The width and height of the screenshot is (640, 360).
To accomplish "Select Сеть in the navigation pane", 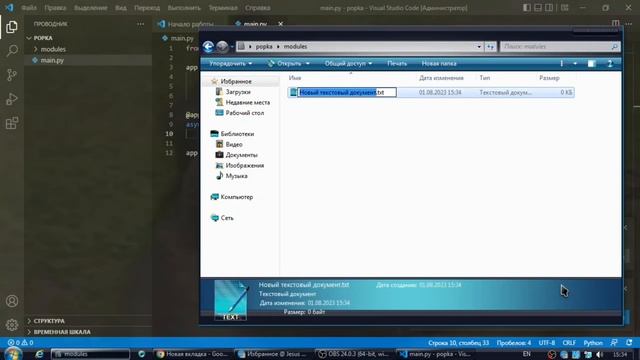I will coord(227,218).
